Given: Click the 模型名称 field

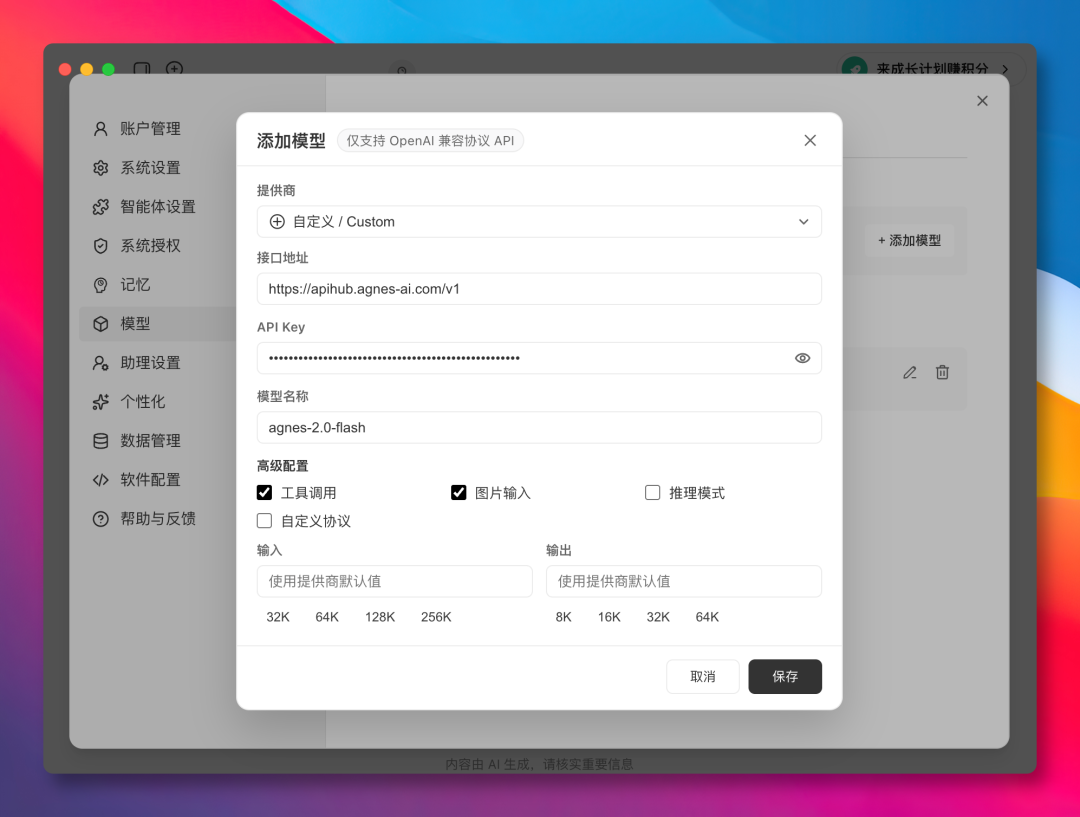Looking at the screenshot, I should (x=539, y=428).
